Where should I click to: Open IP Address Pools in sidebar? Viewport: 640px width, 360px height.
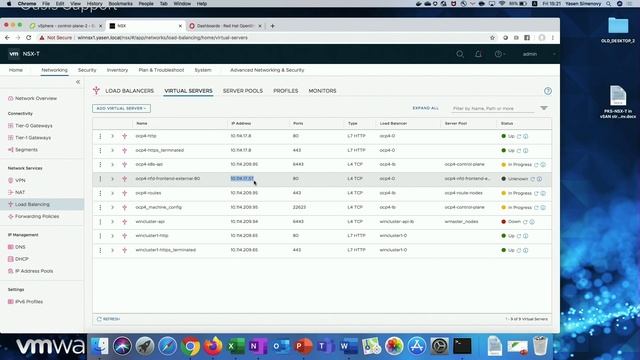tap(34, 271)
